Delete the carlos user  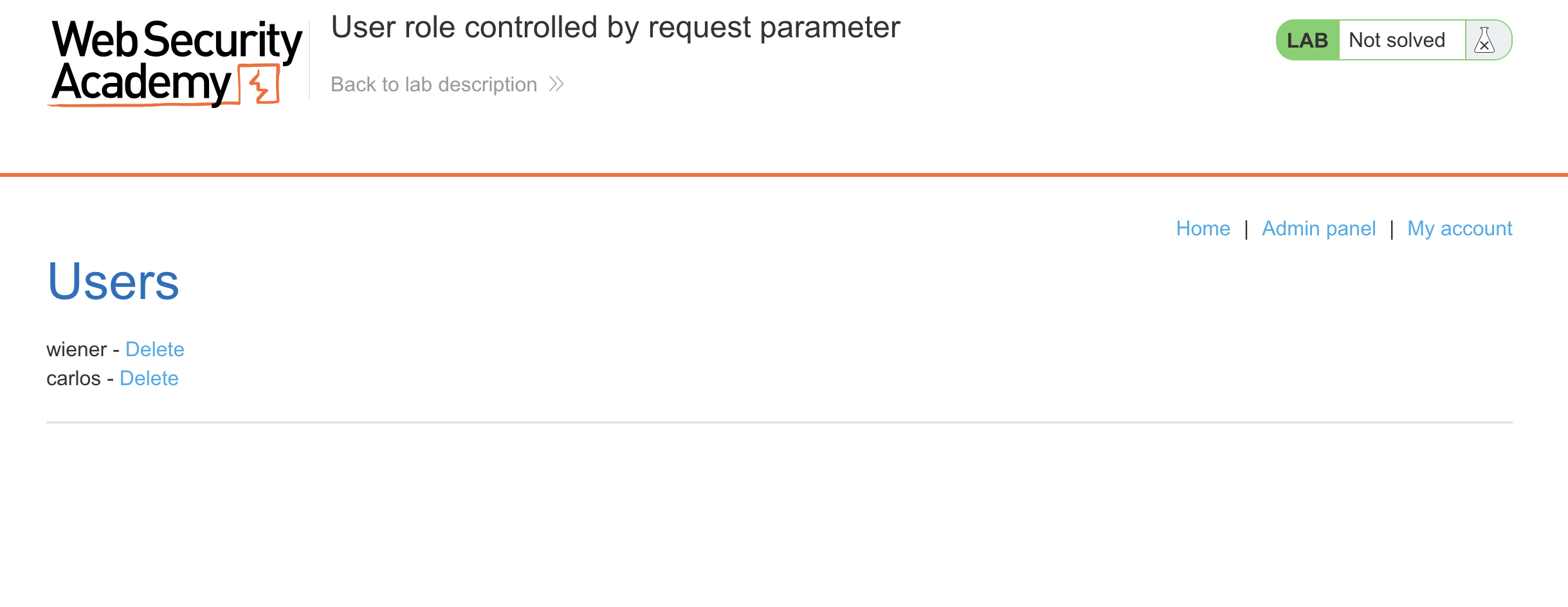149,378
